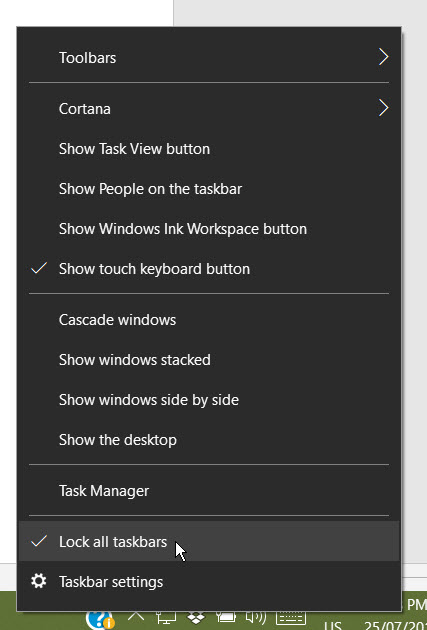Click the network monitor tray icon

[166, 618]
